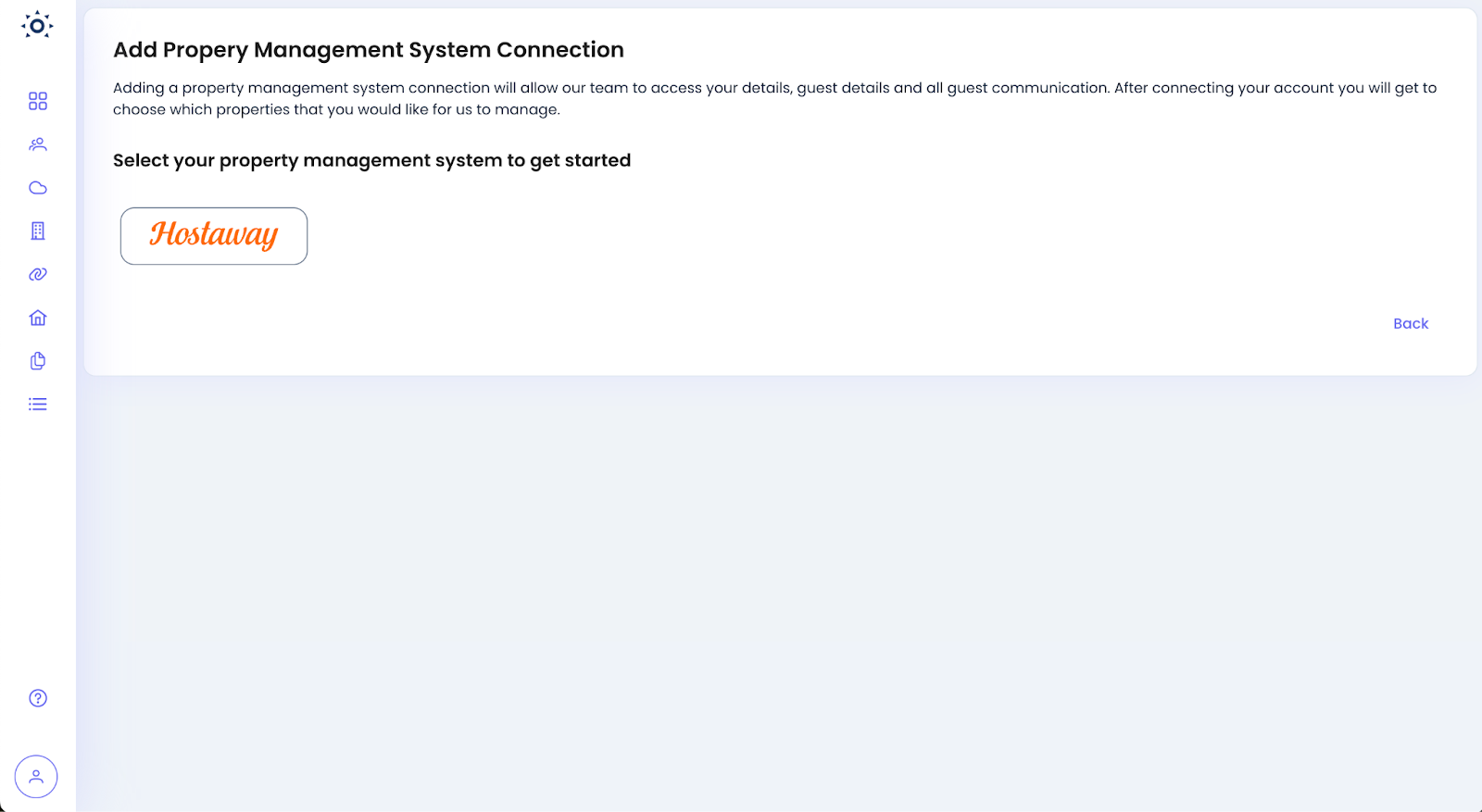Click 'Select your property management system to get started'
The height and width of the screenshot is (812, 1482).
point(371,160)
